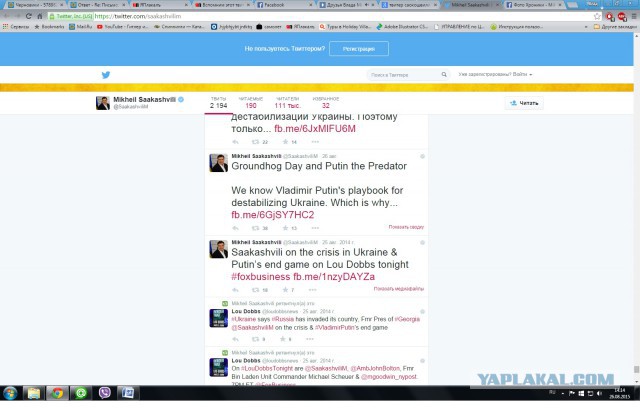Open the Другие закладки bookmarks folder
Viewport: 640px width, 409px height.
tap(615, 27)
